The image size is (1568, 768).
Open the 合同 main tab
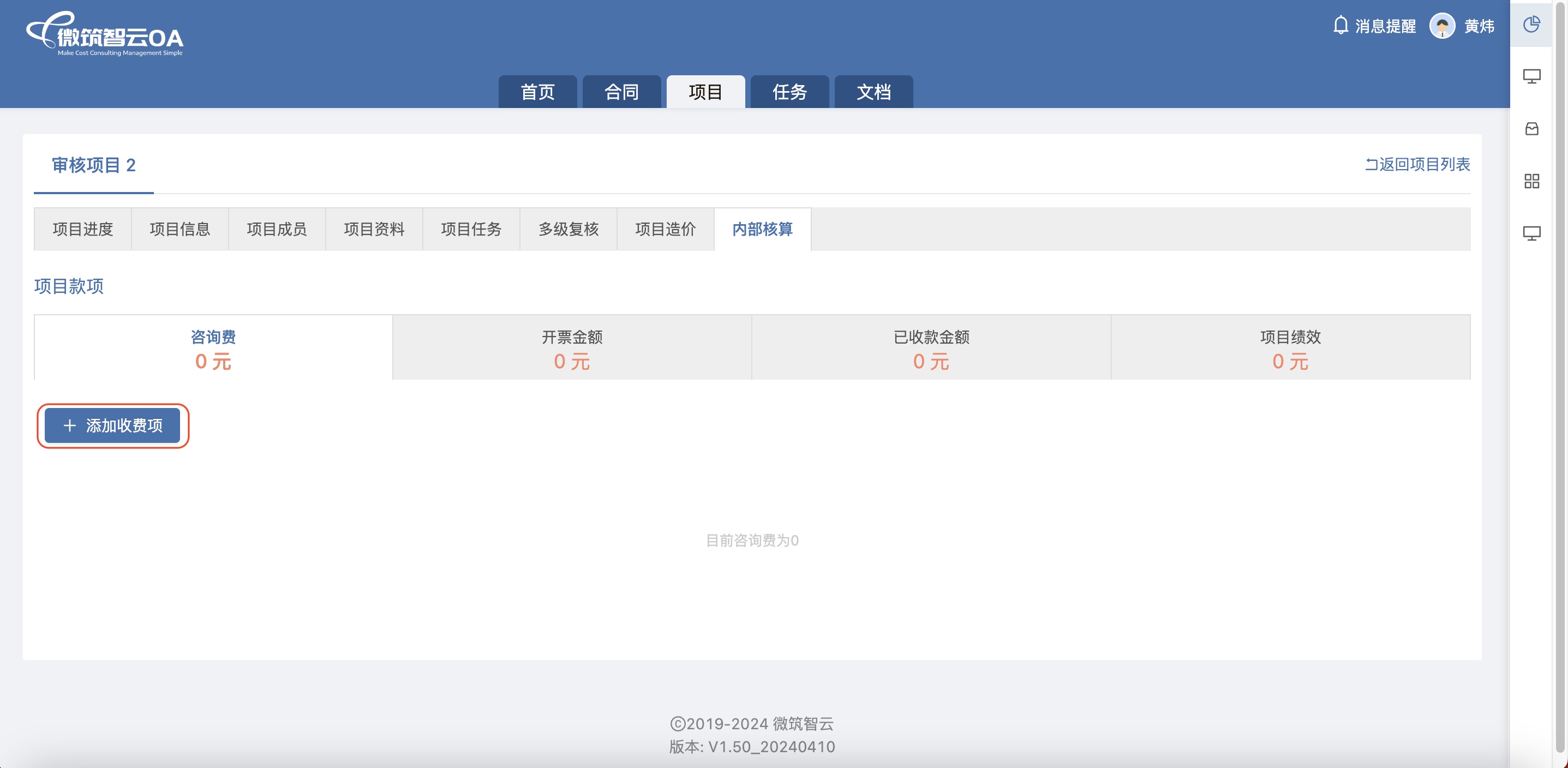pos(621,92)
